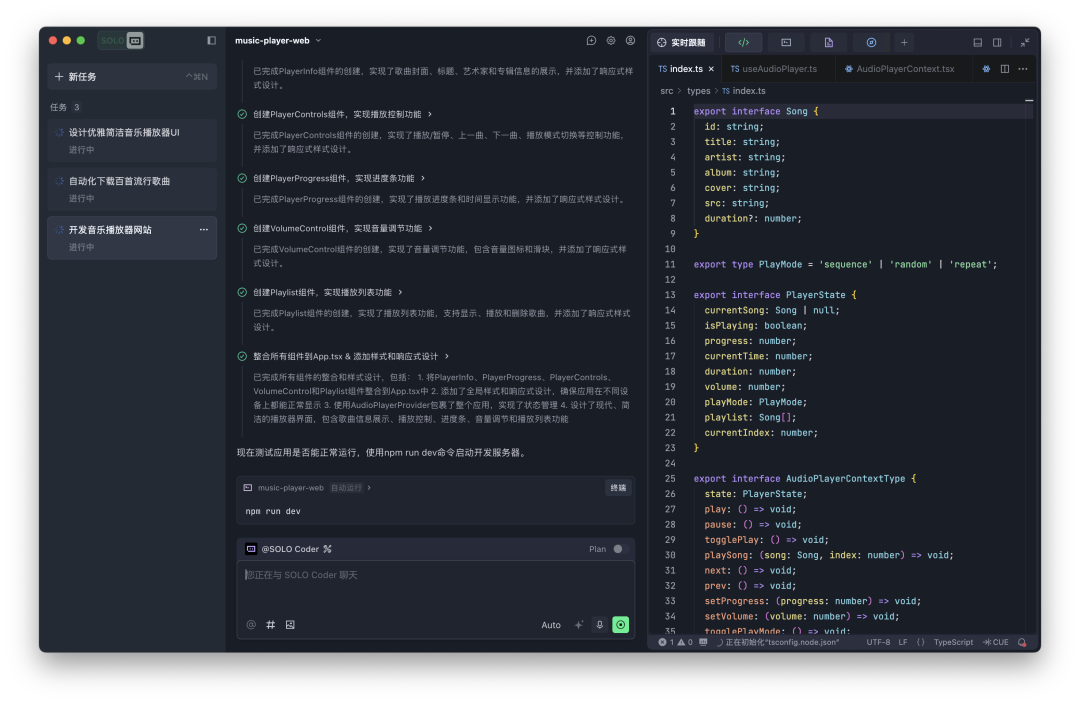The height and width of the screenshot is (704, 1080).
Task: Click the split editor icon
Action: tap(1005, 69)
